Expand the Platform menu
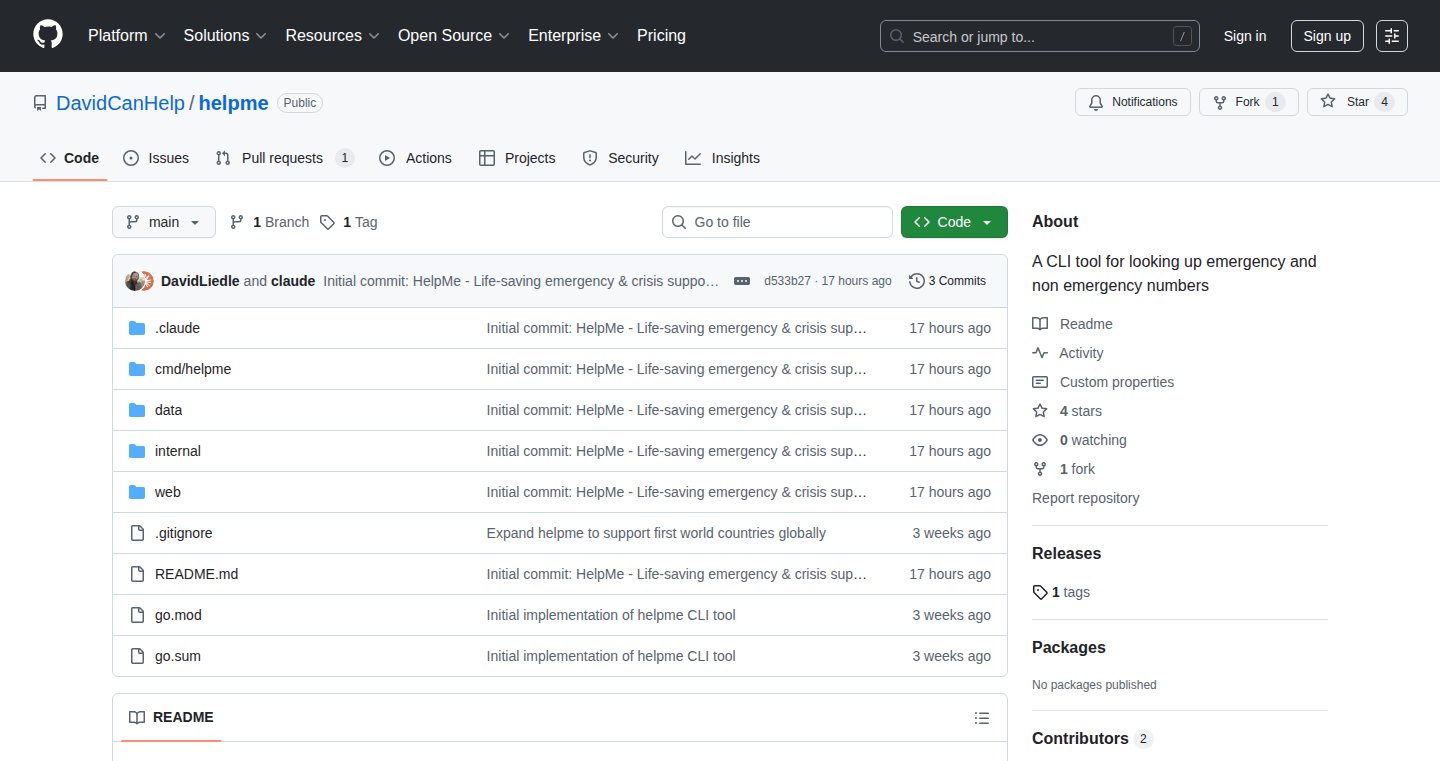Image resolution: width=1440 pixels, height=761 pixels. coord(127,36)
